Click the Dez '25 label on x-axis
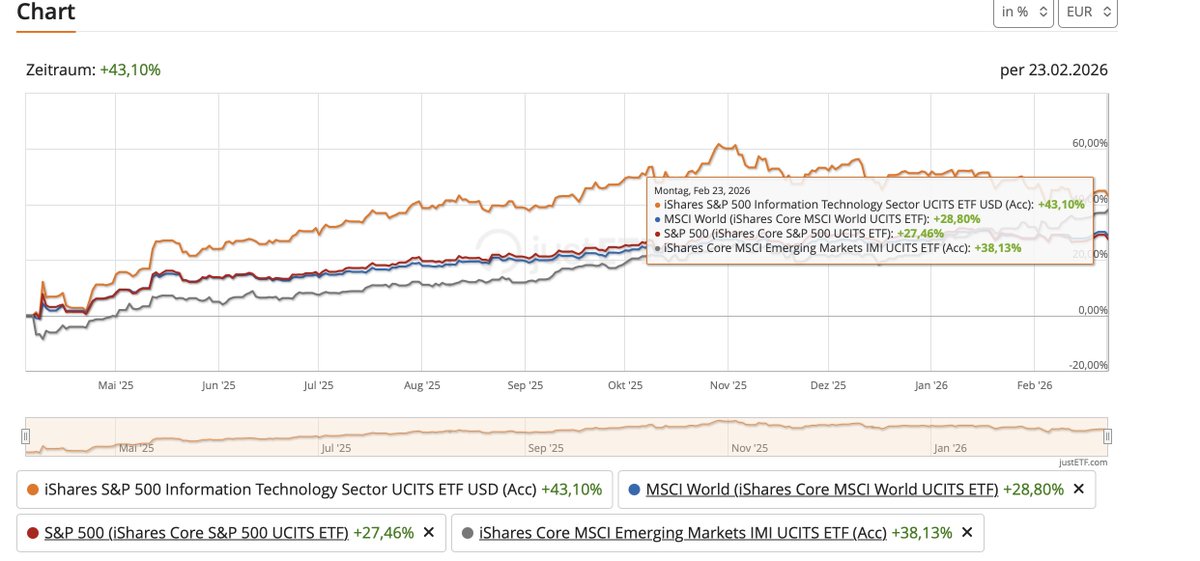 tap(828, 385)
